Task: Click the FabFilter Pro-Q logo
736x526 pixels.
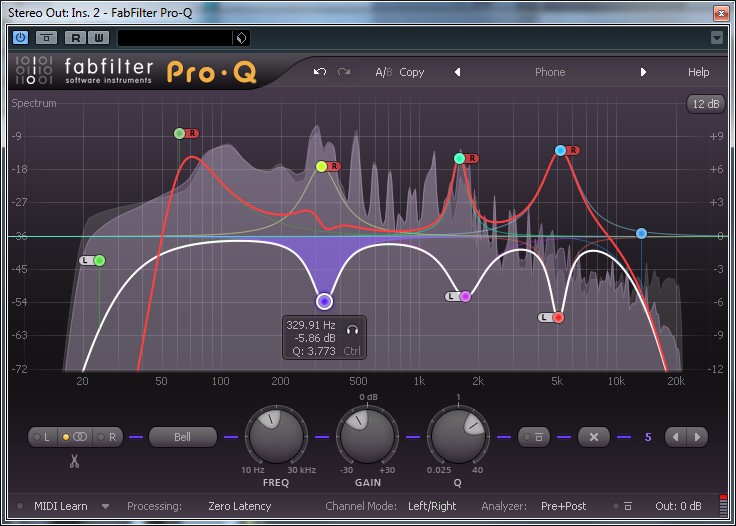Action: pos(136,71)
